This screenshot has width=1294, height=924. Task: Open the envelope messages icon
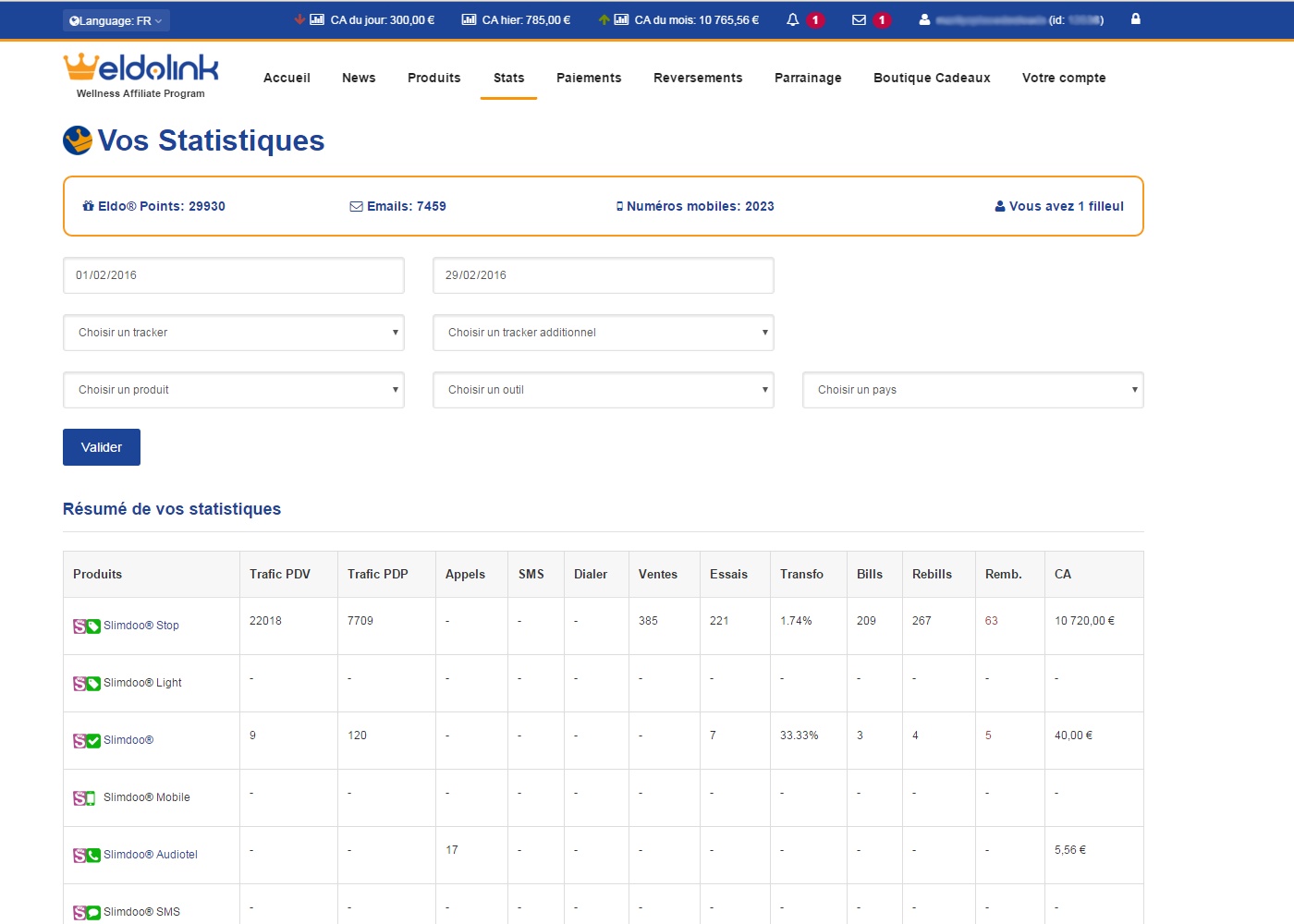point(859,19)
